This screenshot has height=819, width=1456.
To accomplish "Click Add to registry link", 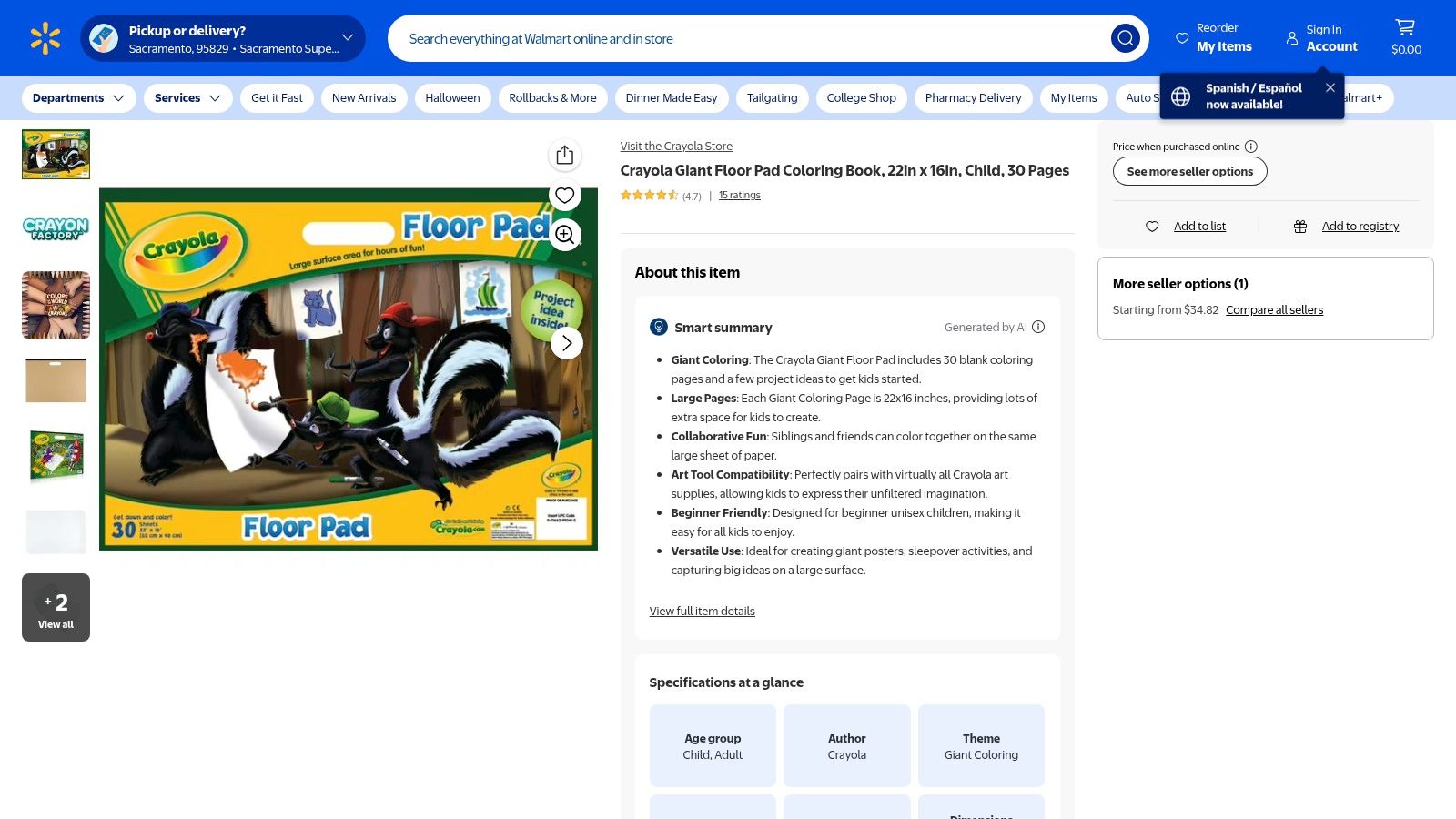I will 1360,227.
